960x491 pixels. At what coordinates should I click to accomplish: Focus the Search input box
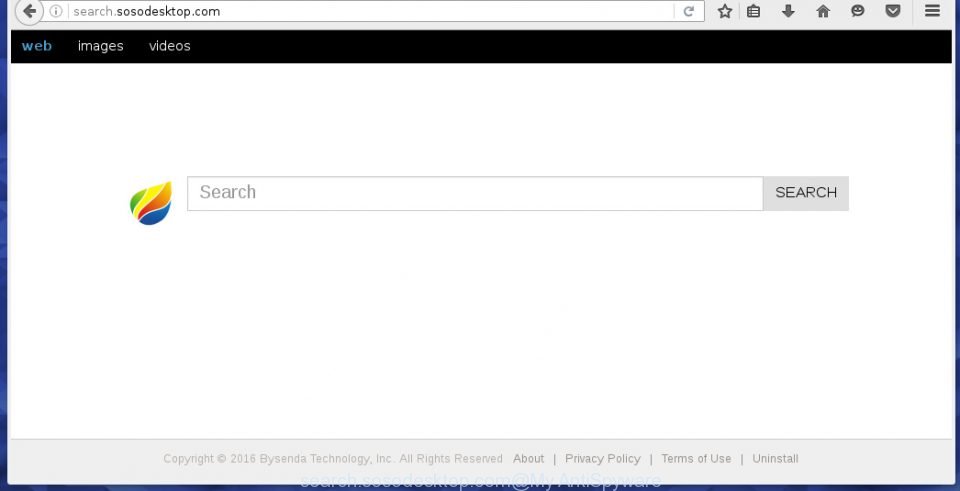tap(475, 193)
